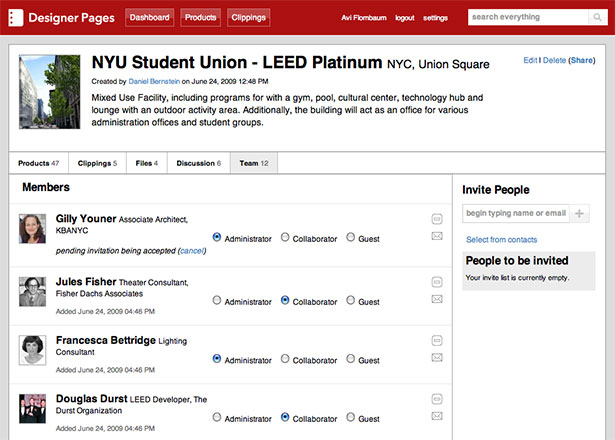The image size is (615, 440).
Task: Click Delete for the project
Action: 554,60
